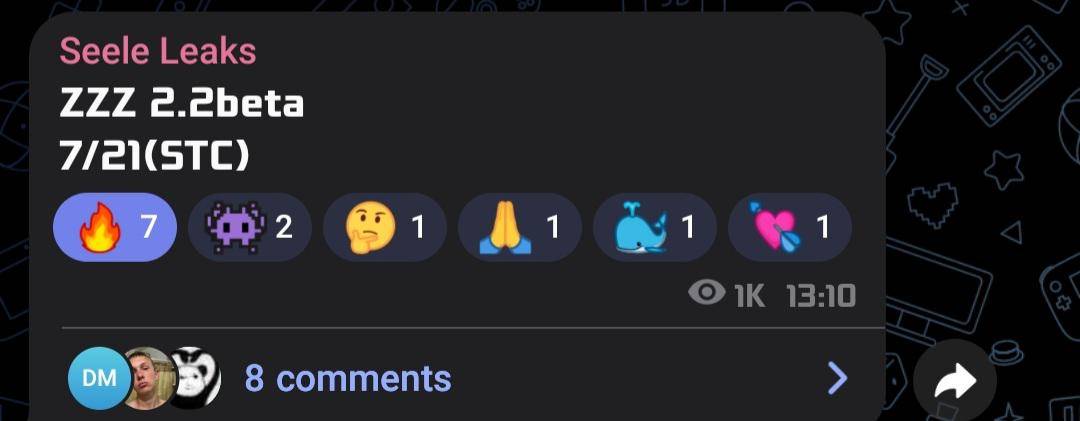Click the 1K view count
This screenshot has height=421, width=1080.
click(x=749, y=296)
